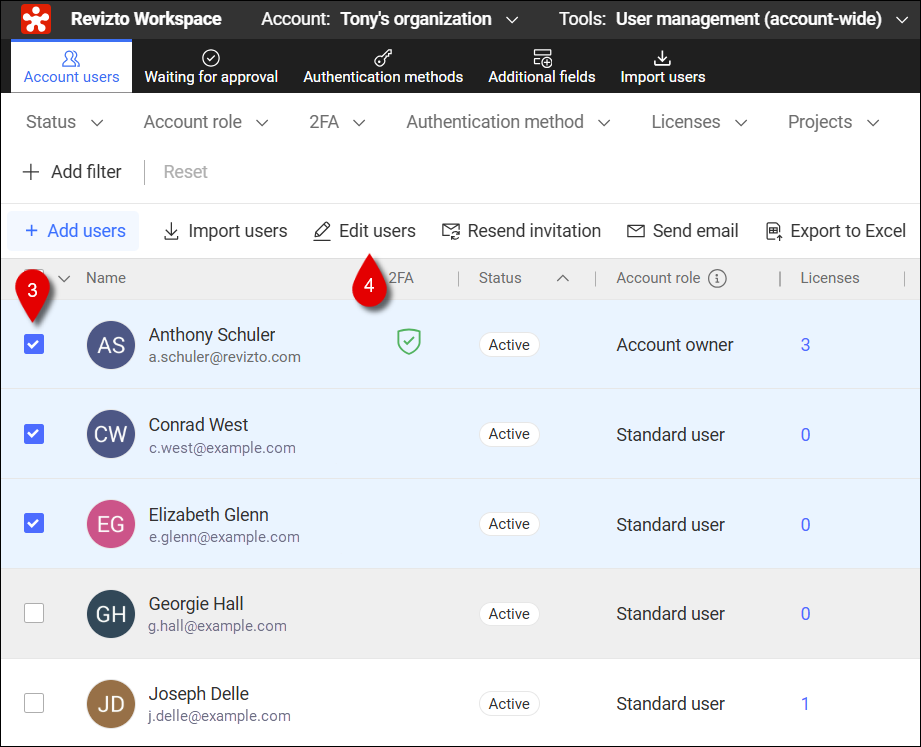
Task: Click Add filter button
Action: pyautogui.click(x=72, y=172)
